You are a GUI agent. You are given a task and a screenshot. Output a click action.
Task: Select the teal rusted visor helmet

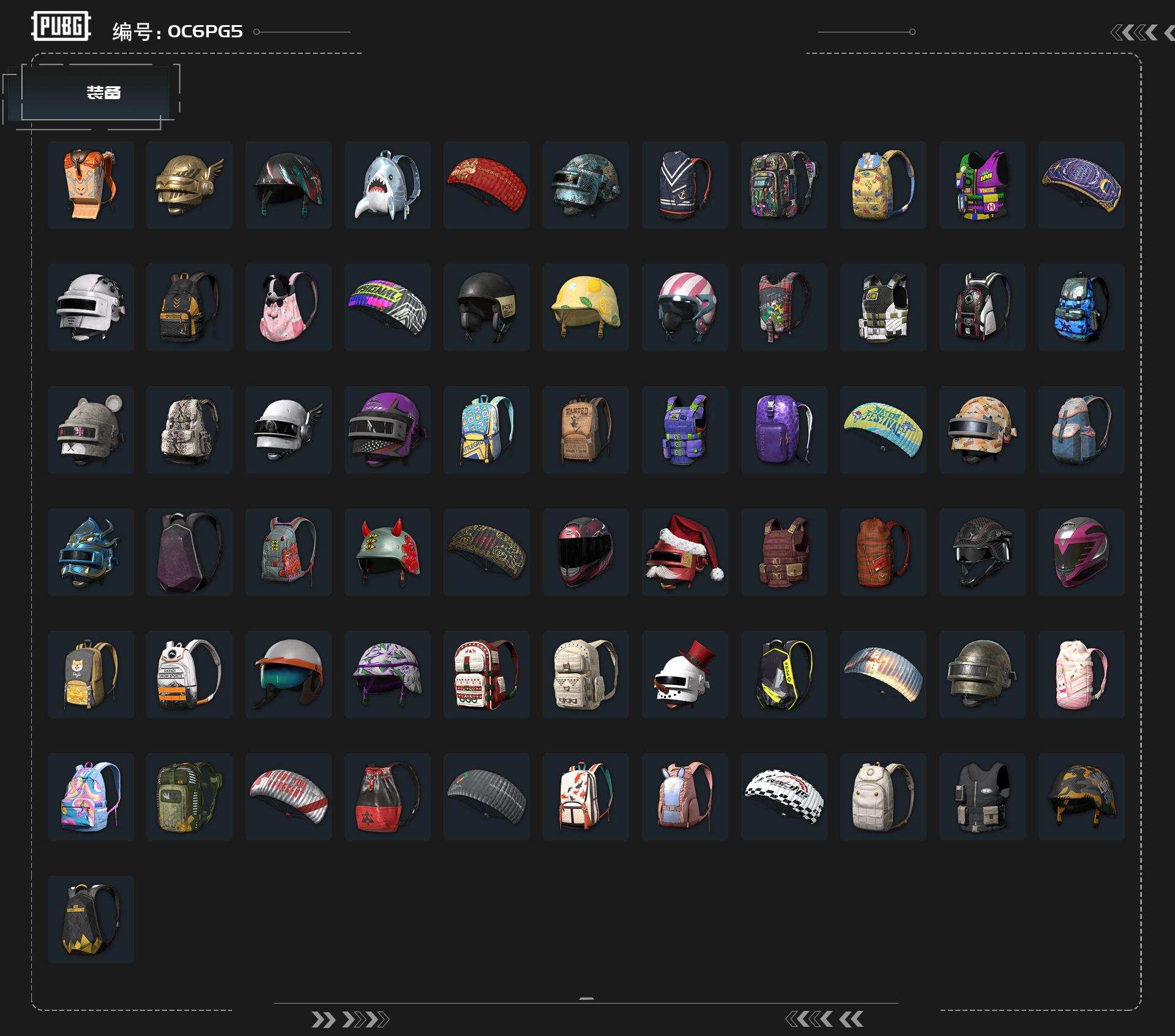click(586, 185)
